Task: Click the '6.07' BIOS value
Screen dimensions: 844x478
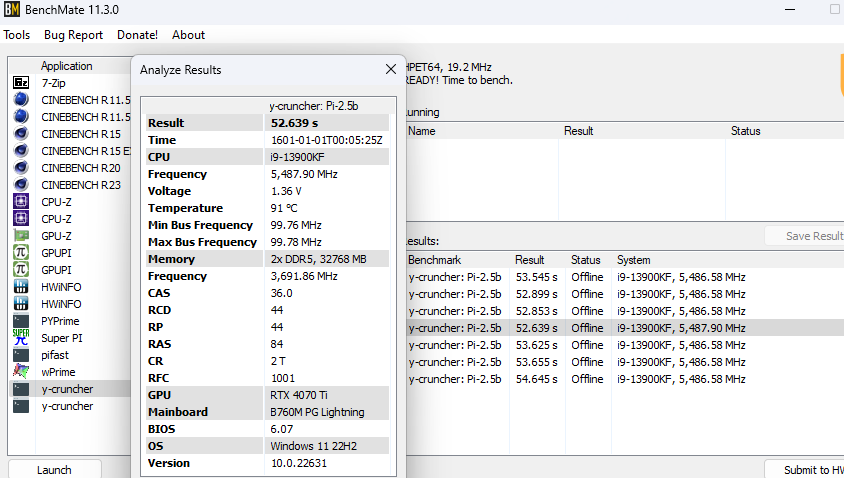Action: click(282, 429)
